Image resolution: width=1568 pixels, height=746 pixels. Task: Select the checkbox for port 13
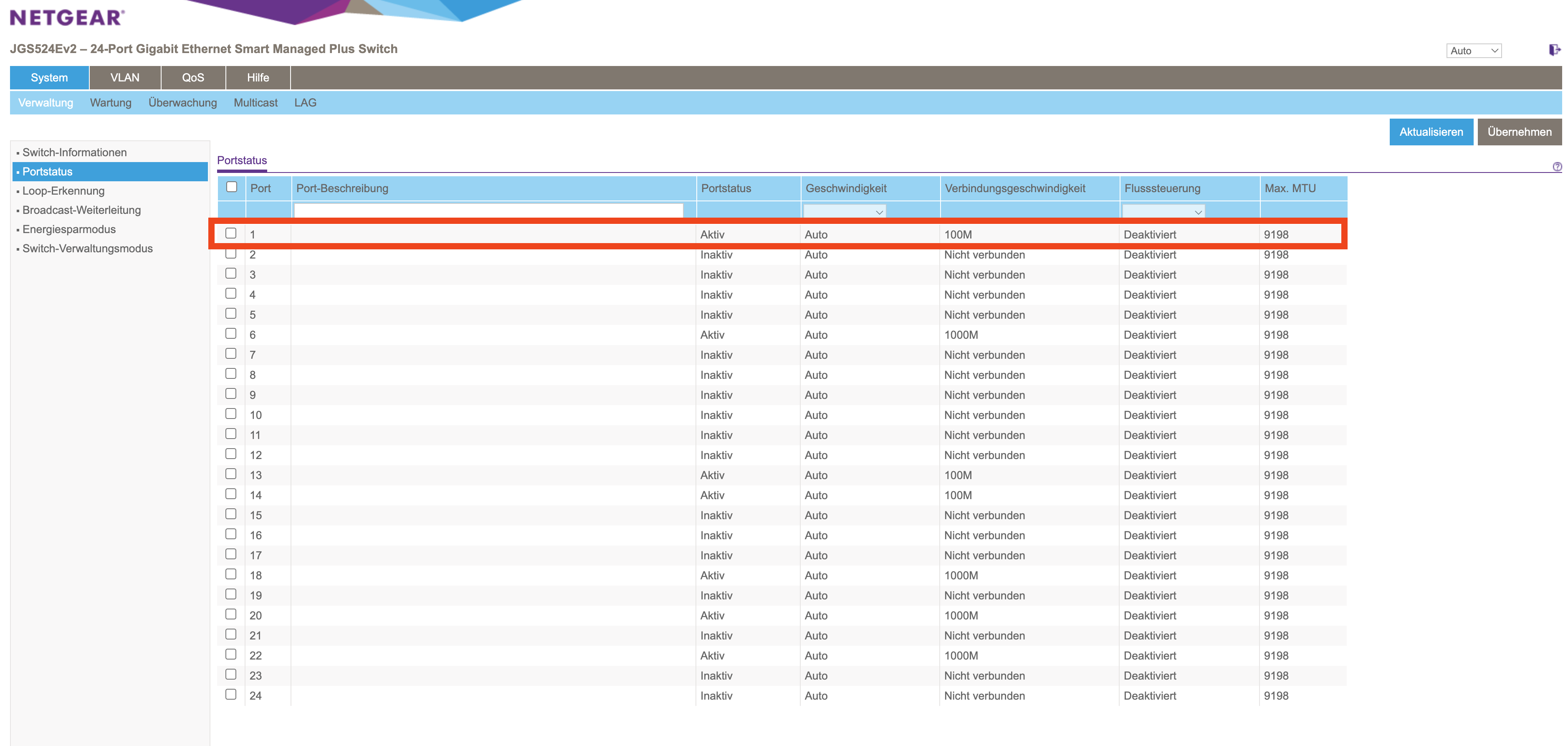pos(231,474)
